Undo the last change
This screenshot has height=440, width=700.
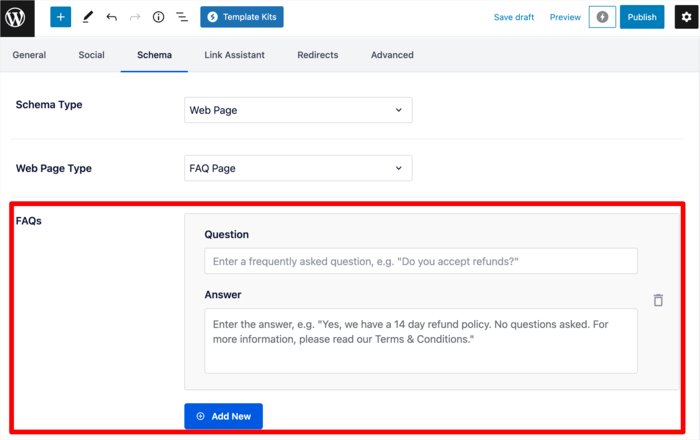click(x=112, y=17)
